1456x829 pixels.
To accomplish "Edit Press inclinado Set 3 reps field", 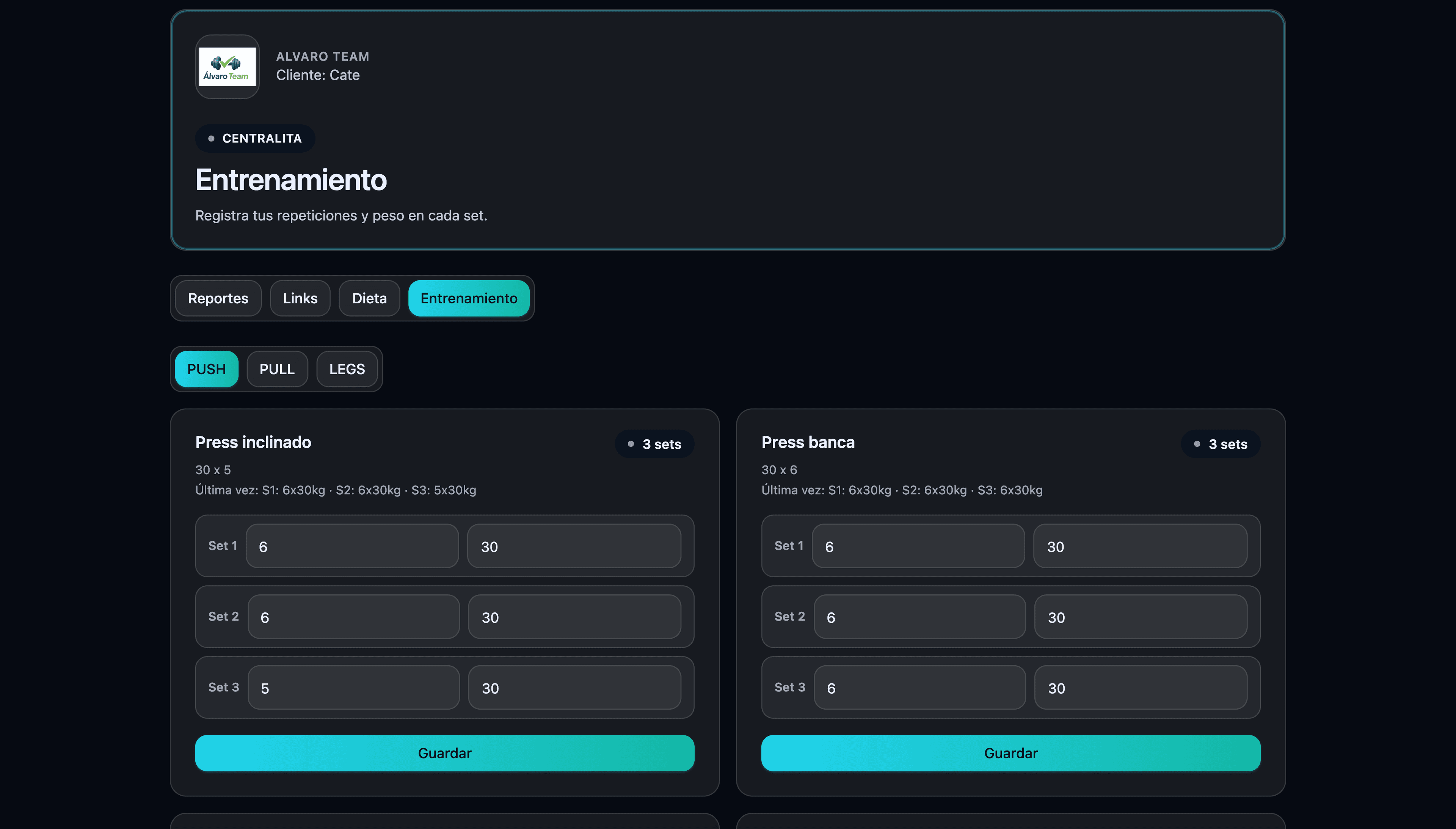I will pos(353,687).
